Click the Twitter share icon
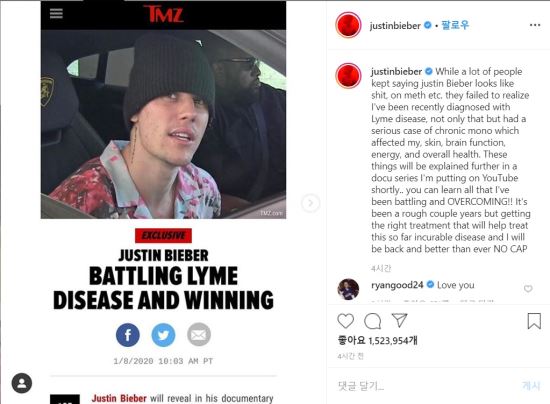550x404 pixels. pyautogui.click(x=163, y=335)
